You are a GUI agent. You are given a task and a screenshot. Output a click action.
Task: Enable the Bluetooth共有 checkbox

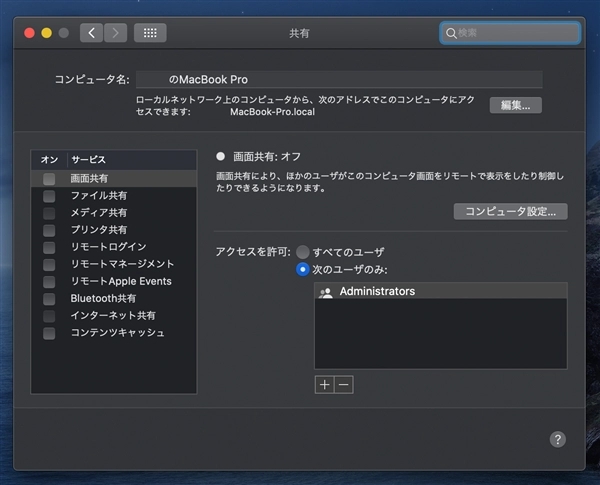[49, 299]
